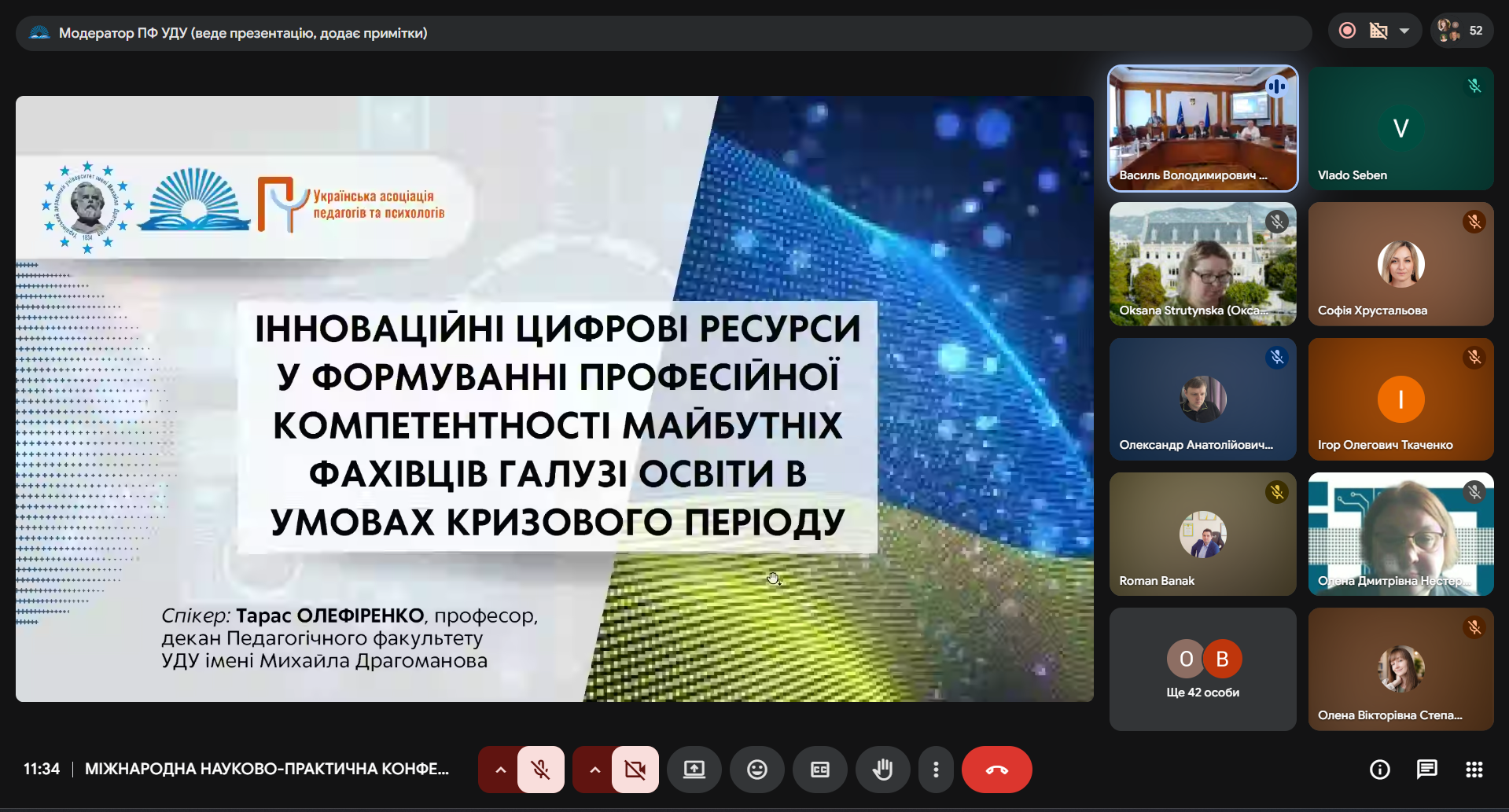Leave the call with red hang-up button
The width and height of the screenshot is (1509, 812).
click(996, 770)
